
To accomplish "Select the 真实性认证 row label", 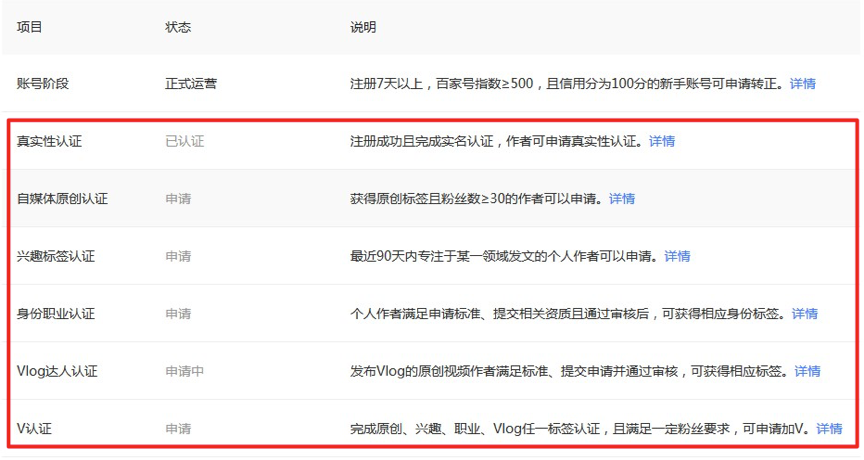I will coord(49,142).
